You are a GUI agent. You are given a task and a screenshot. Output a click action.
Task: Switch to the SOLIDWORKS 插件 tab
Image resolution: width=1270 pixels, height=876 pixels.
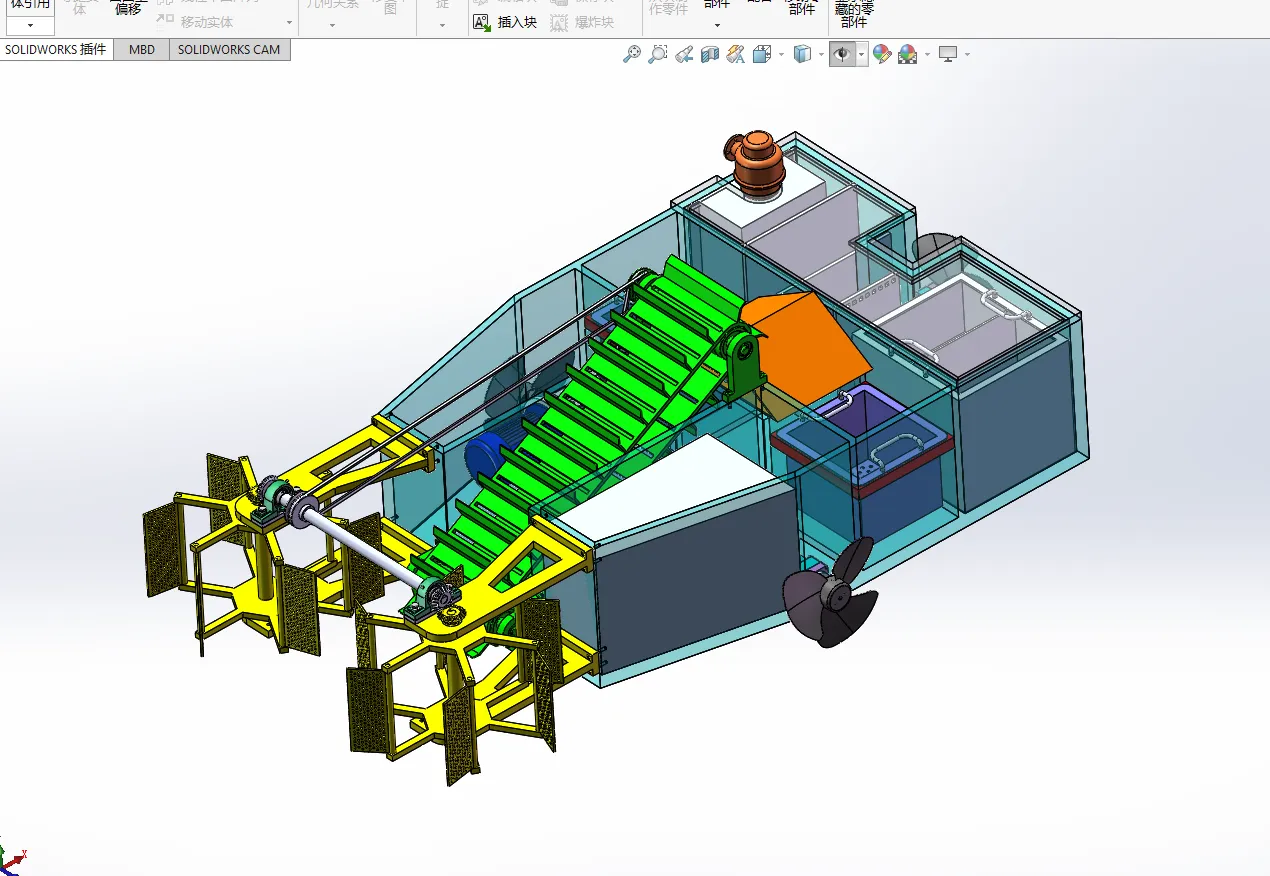click(x=57, y=50)
